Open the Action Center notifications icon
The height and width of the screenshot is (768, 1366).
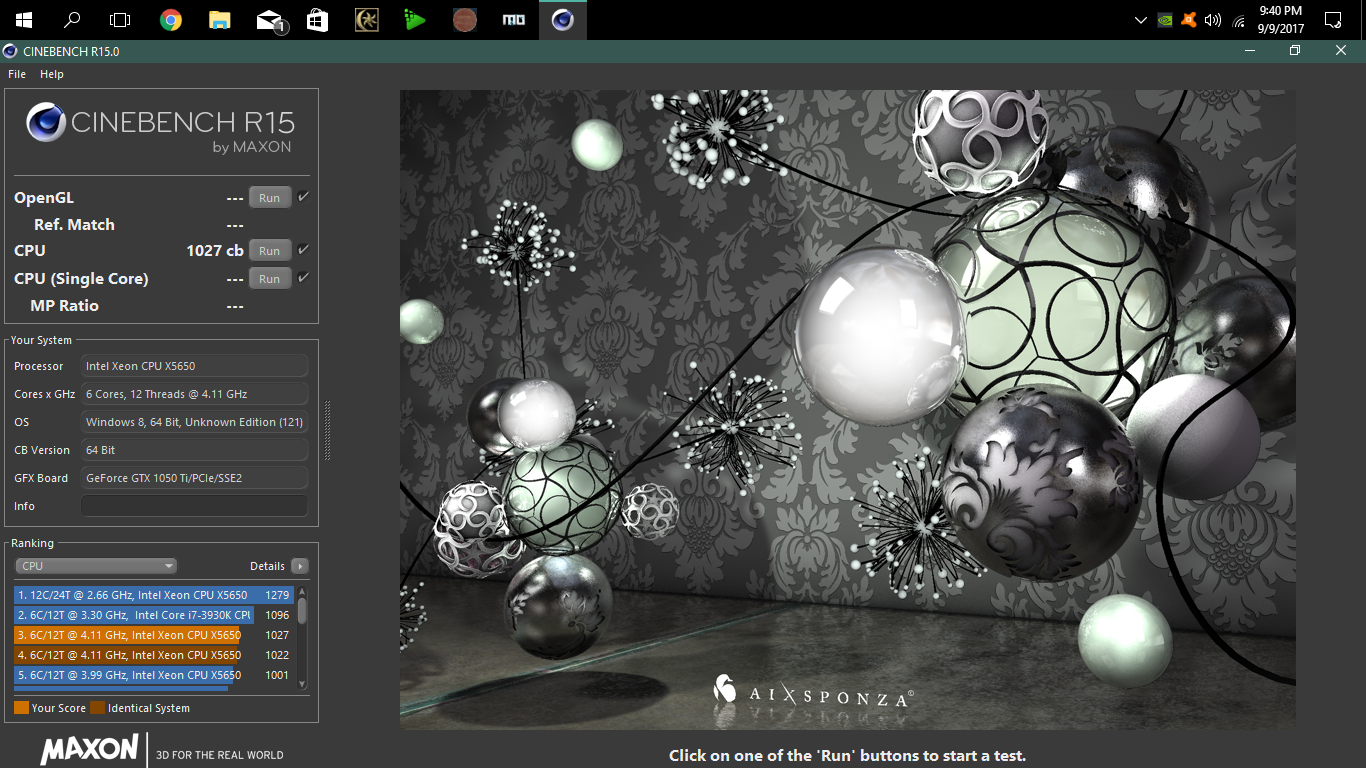click(x=1332, y=20)
